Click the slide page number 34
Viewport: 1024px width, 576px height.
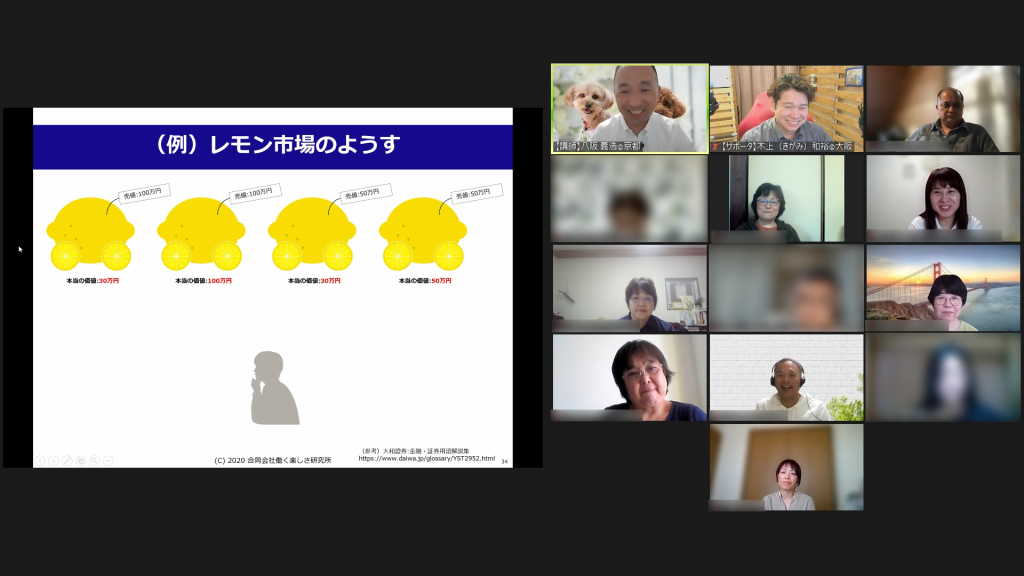click(x=504, y=461)
